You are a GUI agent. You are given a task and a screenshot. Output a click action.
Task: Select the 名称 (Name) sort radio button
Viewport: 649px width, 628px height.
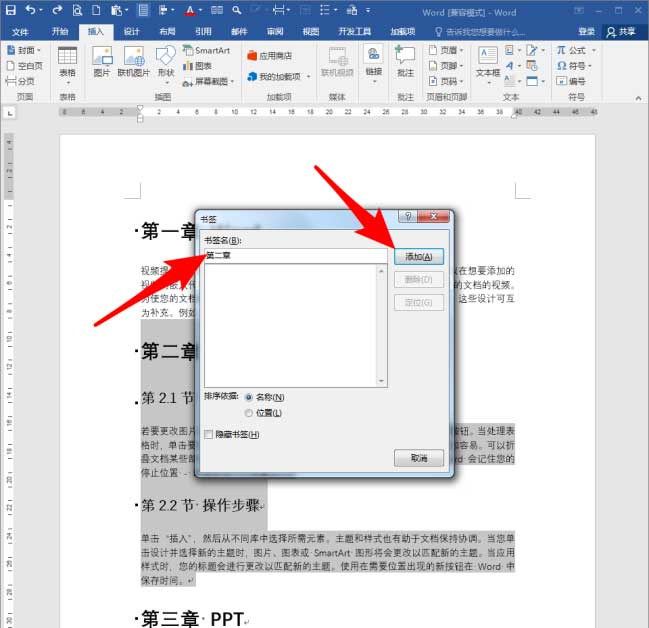coord(249,397)
